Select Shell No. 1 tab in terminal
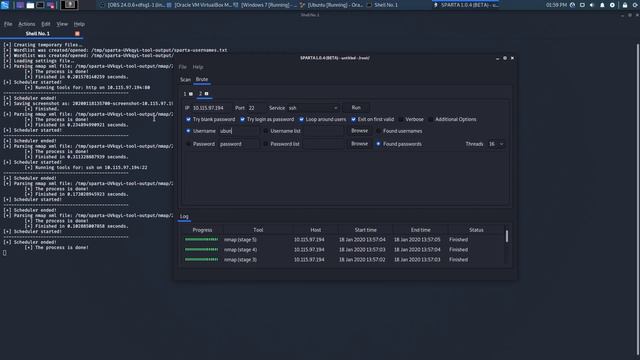The width and height of the screenshot is (640, 360). point(38,33)
